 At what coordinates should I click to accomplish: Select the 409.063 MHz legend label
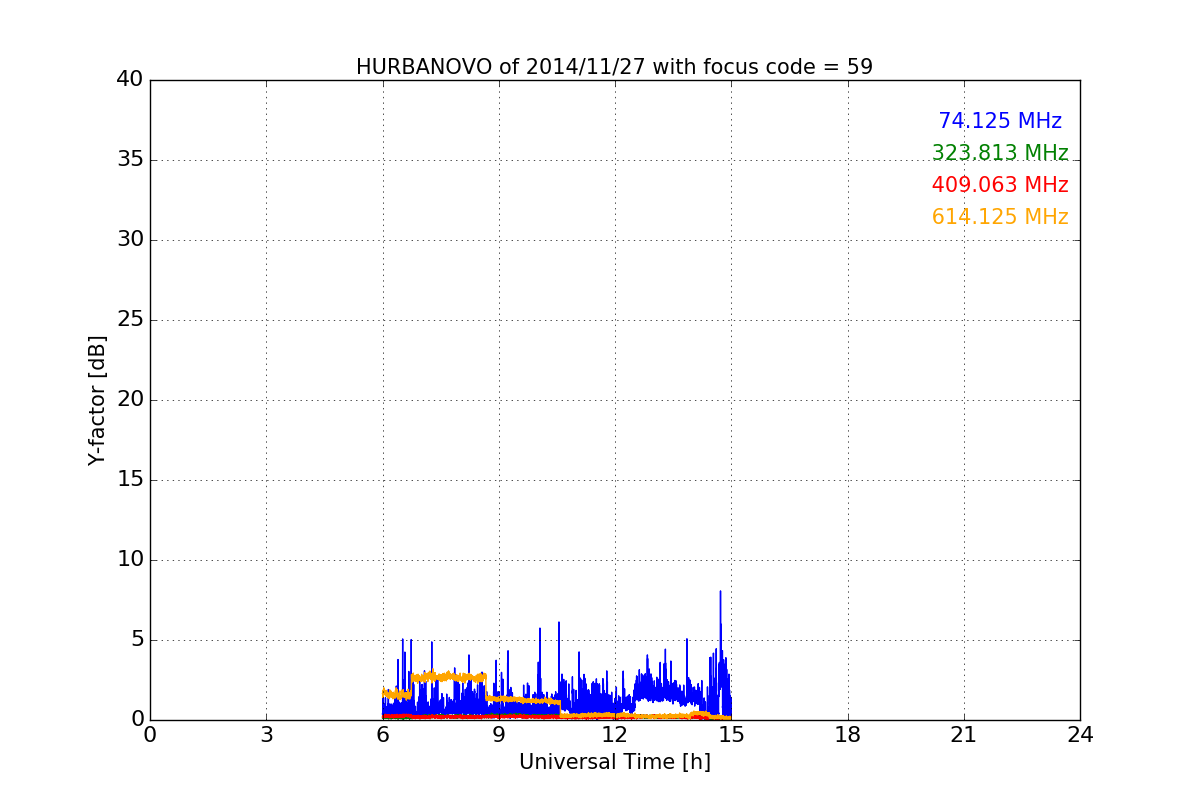(1000, 185)
